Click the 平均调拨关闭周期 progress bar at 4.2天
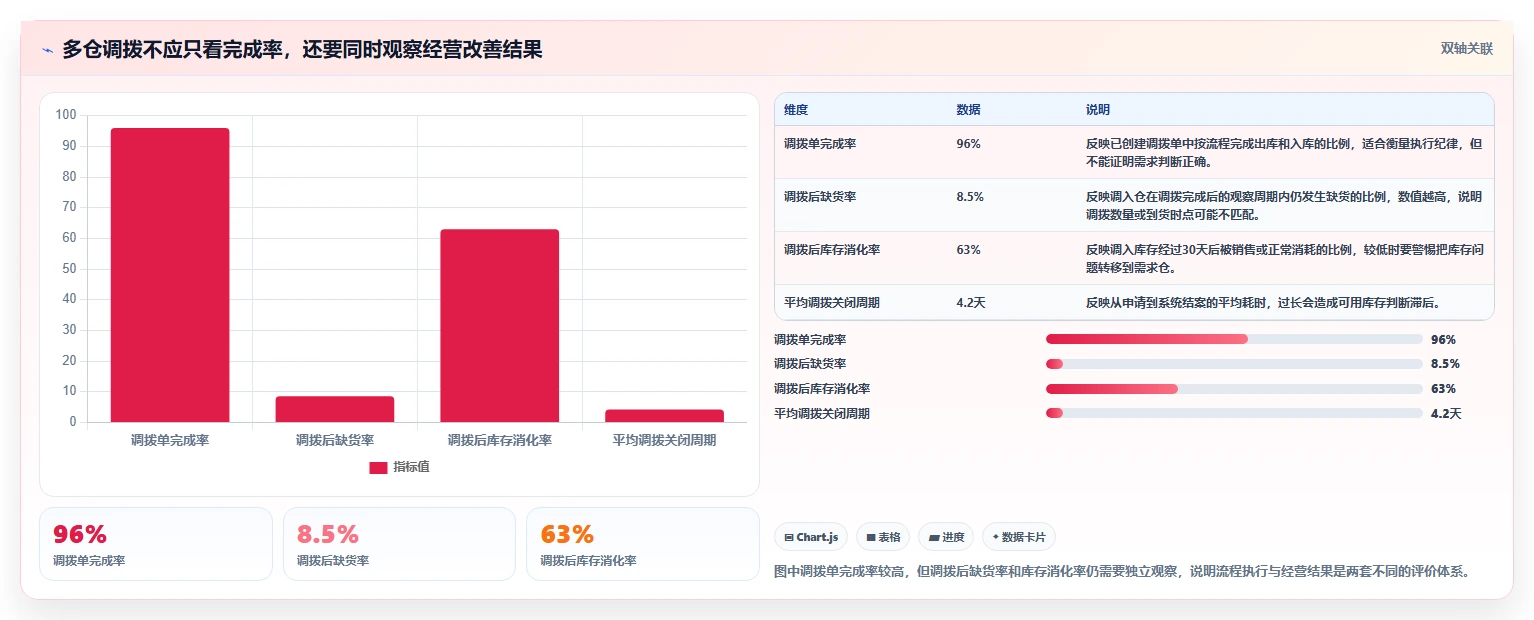This screenshot has width=1534, height=620. pyautogui.click(x=1234, y=413)
